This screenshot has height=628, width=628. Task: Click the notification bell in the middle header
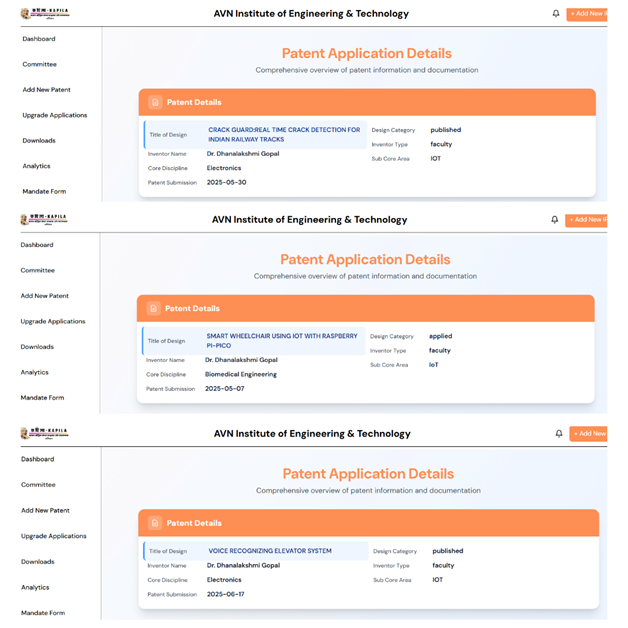pyautogui.click(x=555, y=220)
